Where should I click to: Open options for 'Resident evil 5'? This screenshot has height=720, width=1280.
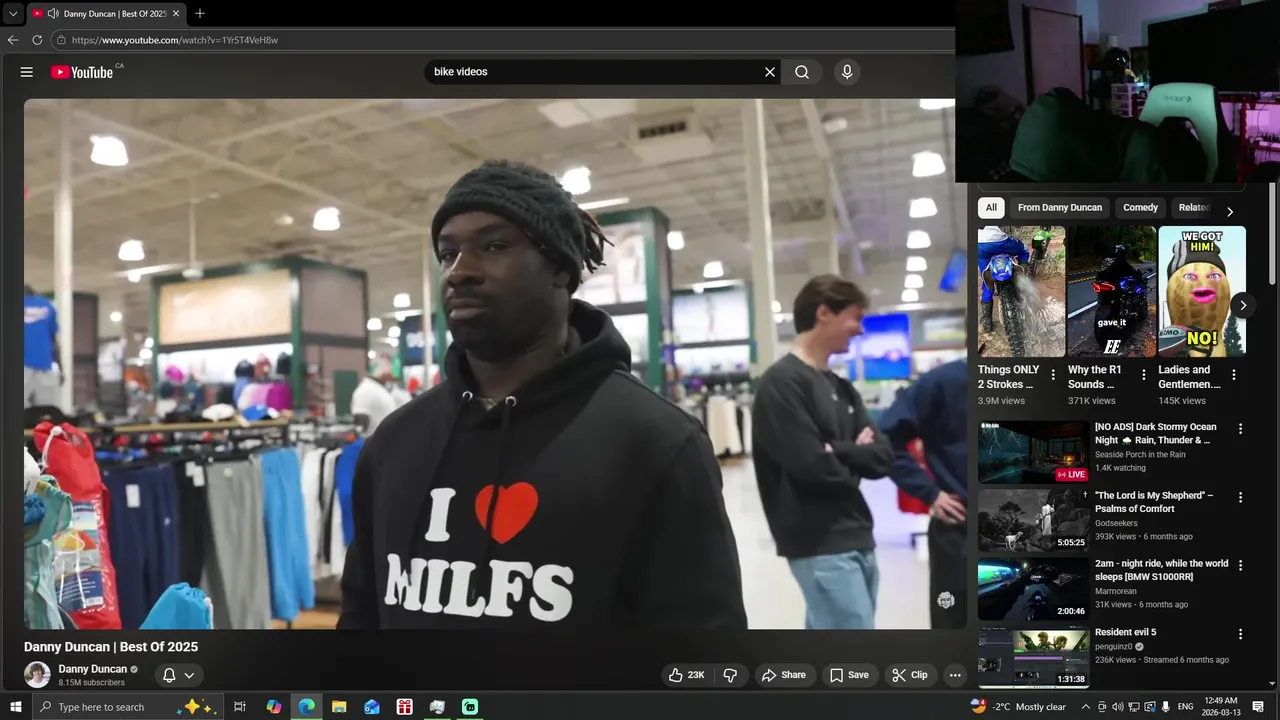point(1241,634)
